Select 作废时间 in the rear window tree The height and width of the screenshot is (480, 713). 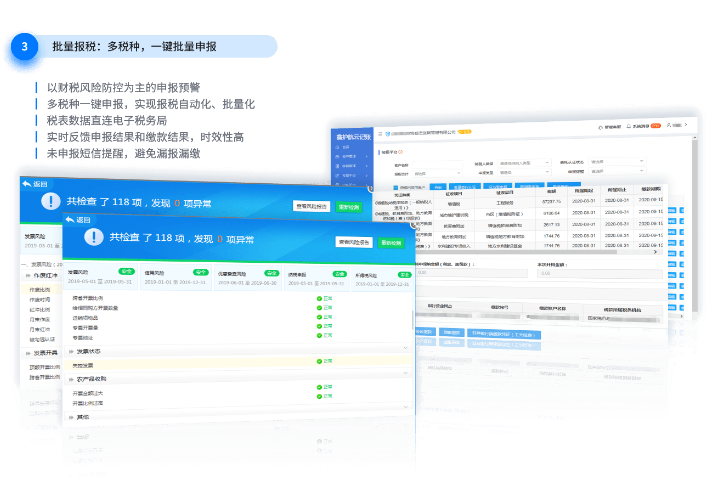(40, 300)
